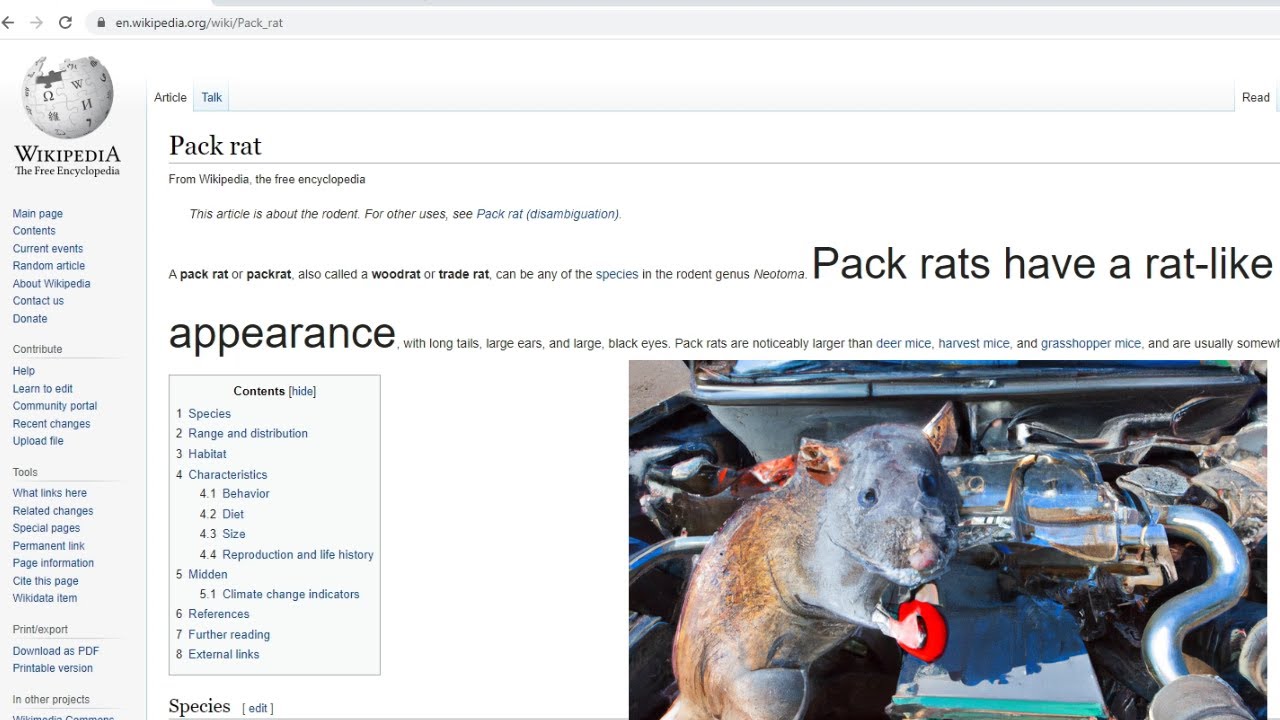
Task: Jump to References section
Action: pos(219,614)
